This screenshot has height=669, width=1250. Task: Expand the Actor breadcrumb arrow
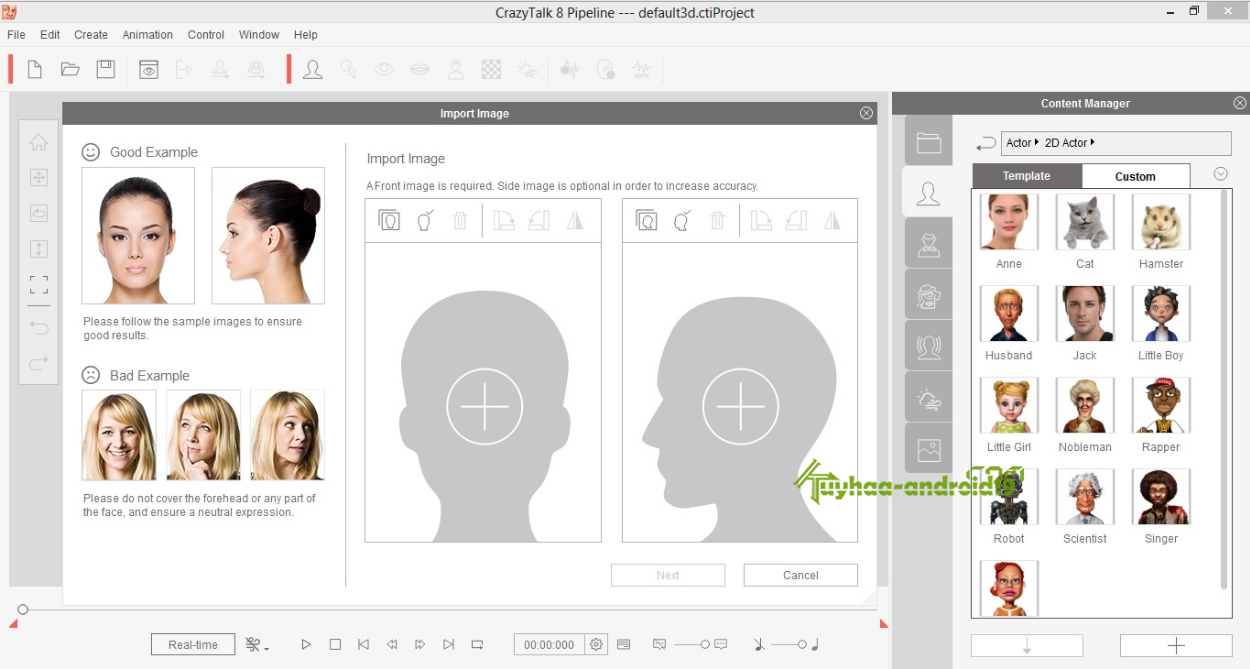pos(1037,143)
